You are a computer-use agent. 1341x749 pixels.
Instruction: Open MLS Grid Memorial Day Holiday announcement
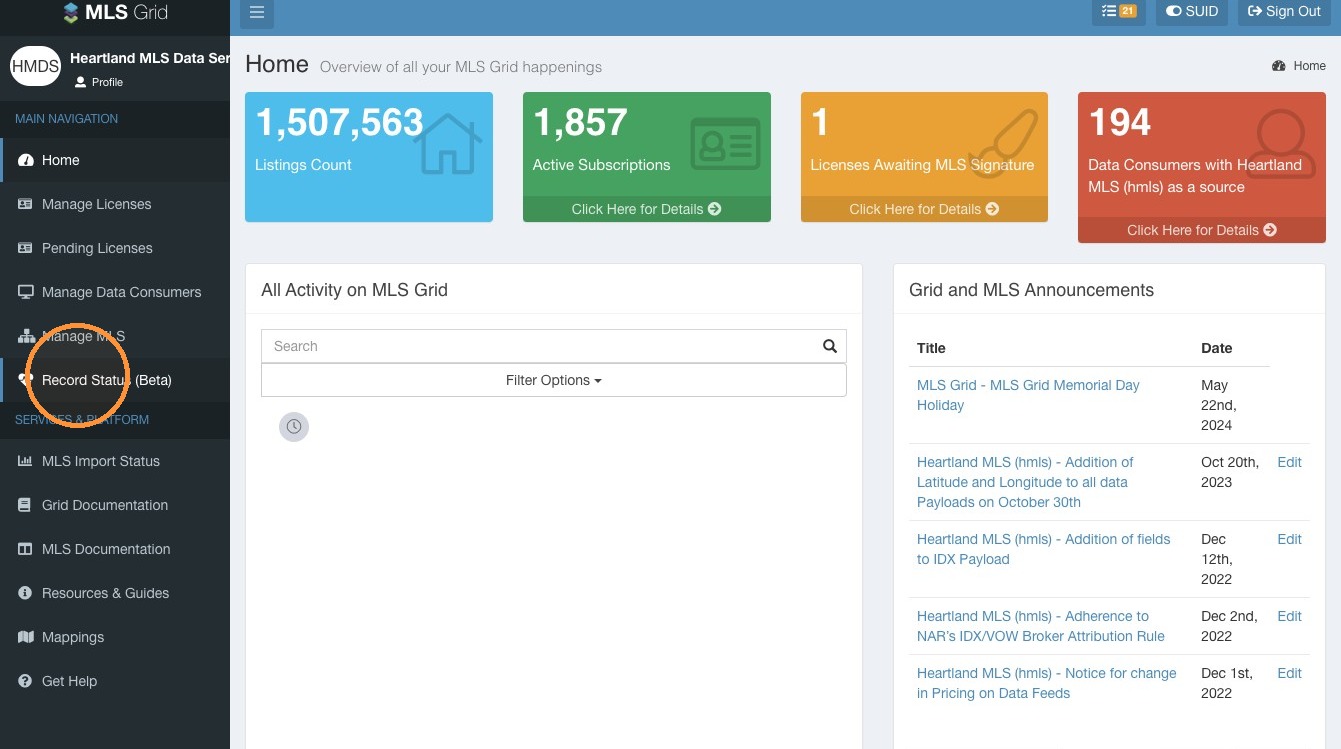tap(1028, 395)
